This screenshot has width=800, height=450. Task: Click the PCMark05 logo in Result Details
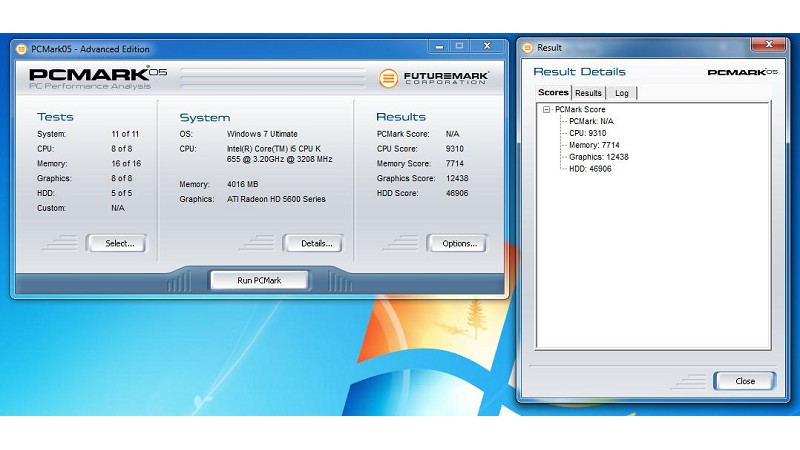click(741, 72)
